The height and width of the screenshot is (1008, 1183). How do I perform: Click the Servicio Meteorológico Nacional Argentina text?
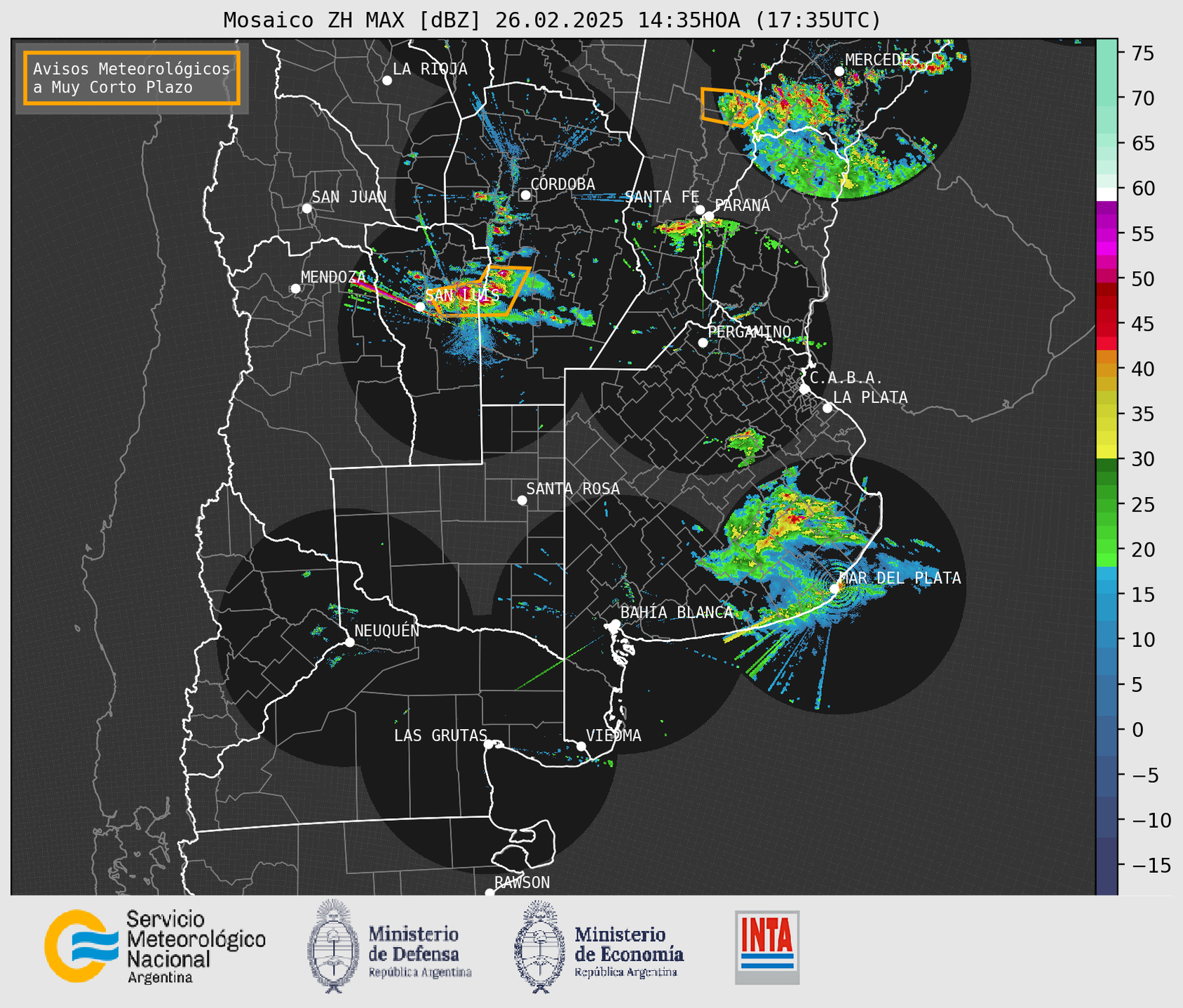pos(196,947)
